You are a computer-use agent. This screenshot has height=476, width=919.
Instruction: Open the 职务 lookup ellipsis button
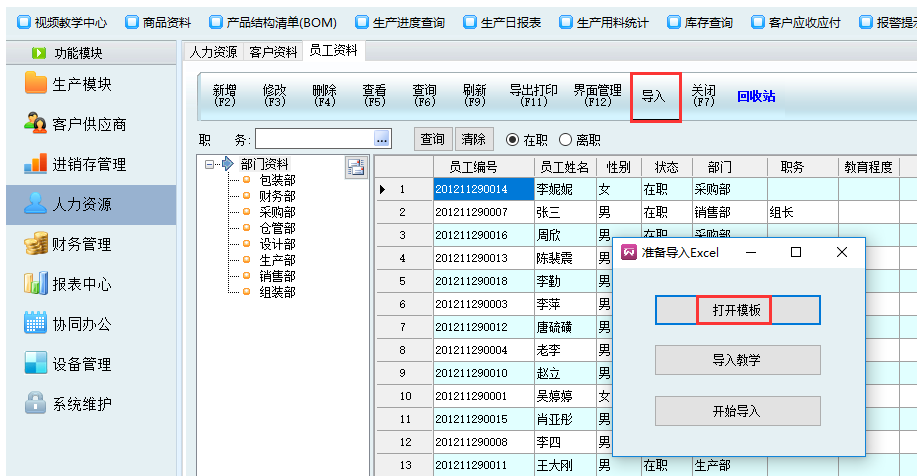click(382, 140)
